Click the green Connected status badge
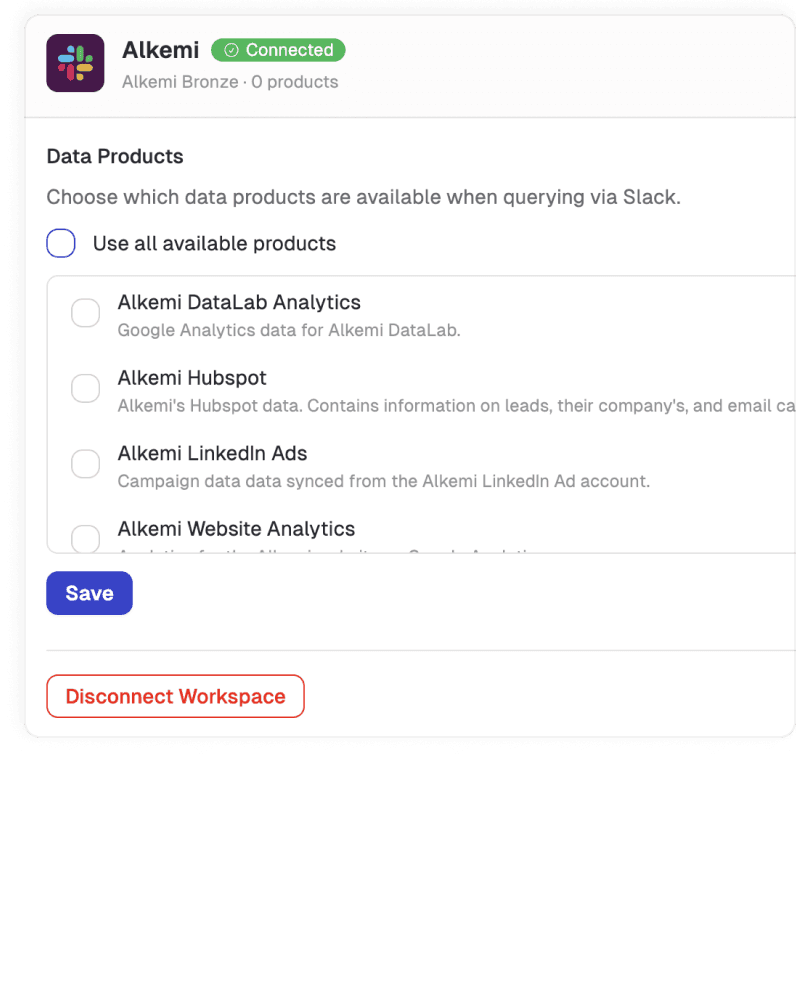This screenshot has width=796, height=1004. 278,50
